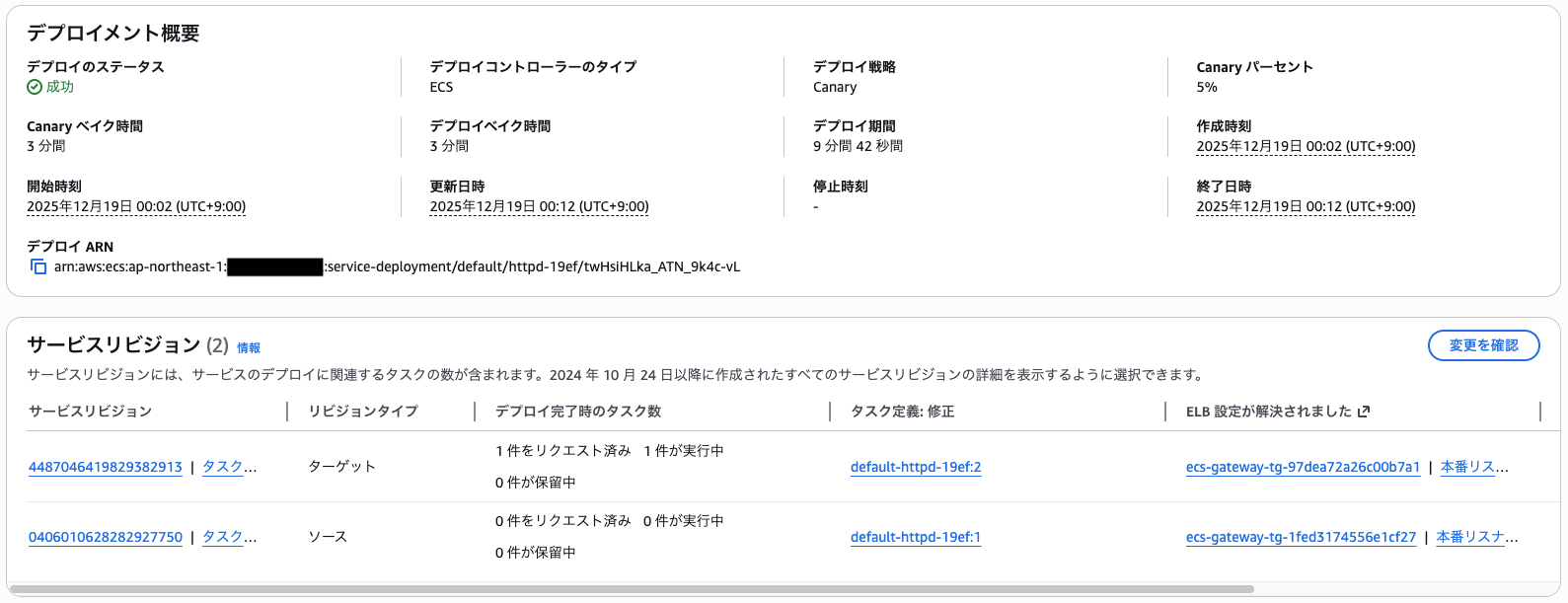Open target group ecs-gateway-tg-97dea72a26c00b7a1
The height and width of the screenshot is (603, 1568).
tap(1301, 465)
